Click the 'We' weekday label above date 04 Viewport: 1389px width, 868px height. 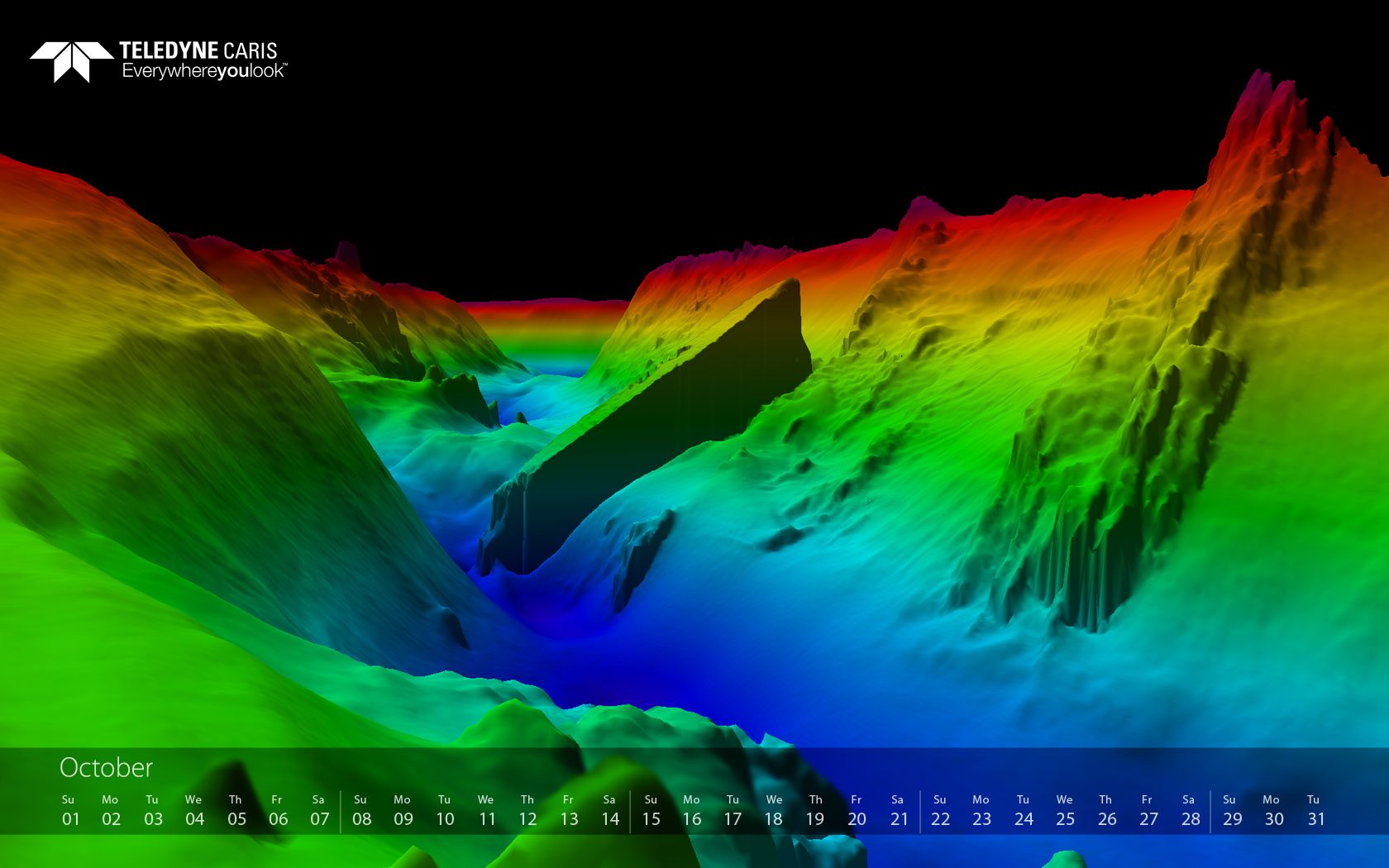pyautogui.click(x=193, y=799)
